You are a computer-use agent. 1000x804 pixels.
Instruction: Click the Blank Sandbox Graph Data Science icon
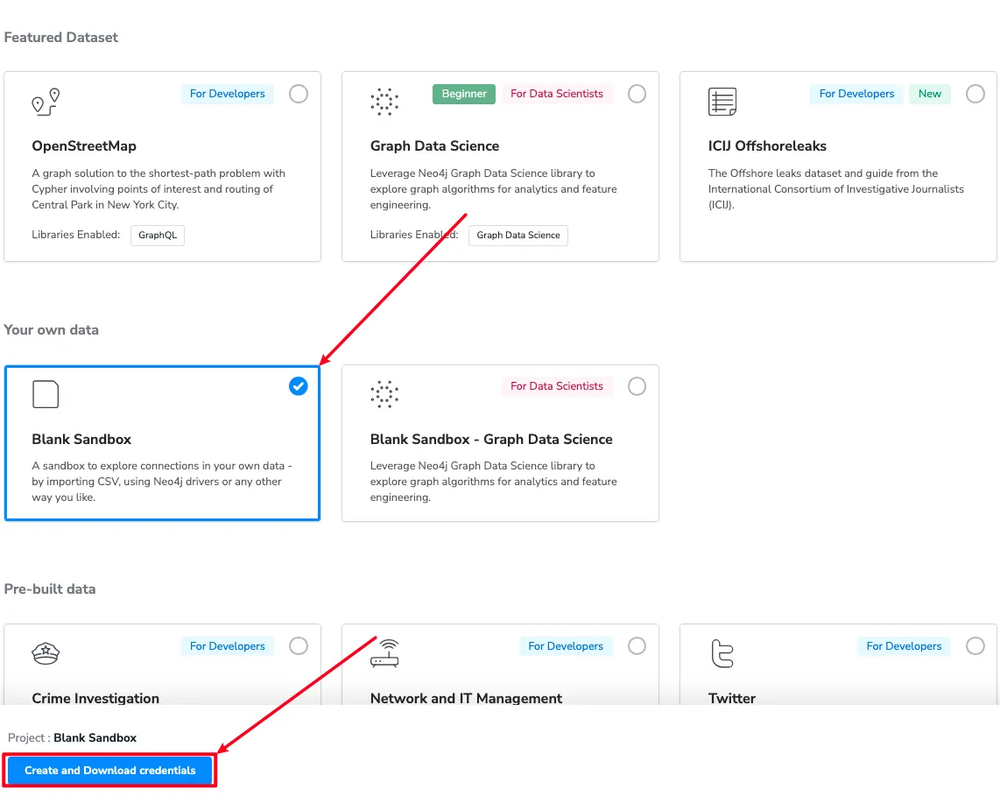pos(384,394)
